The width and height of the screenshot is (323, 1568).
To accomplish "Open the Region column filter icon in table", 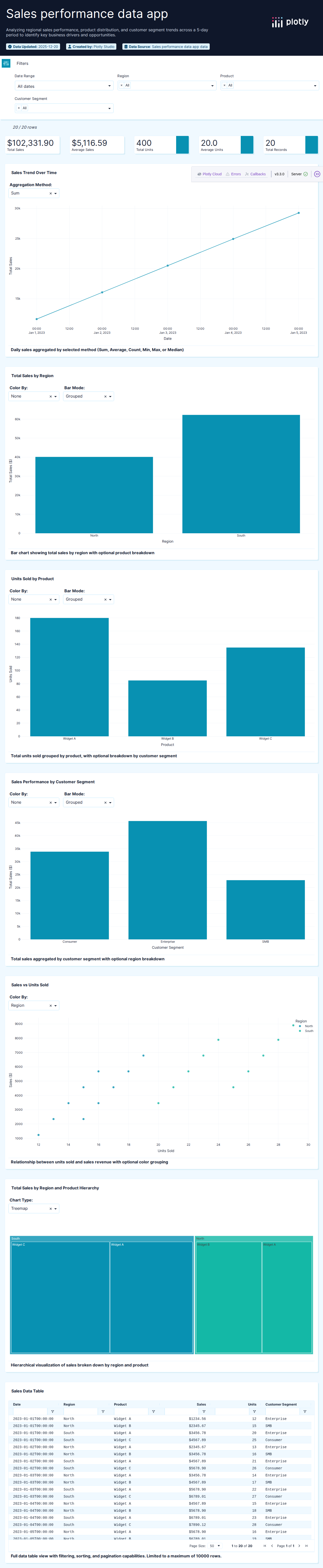I will pyautogui.click(x=103, y=1412).
